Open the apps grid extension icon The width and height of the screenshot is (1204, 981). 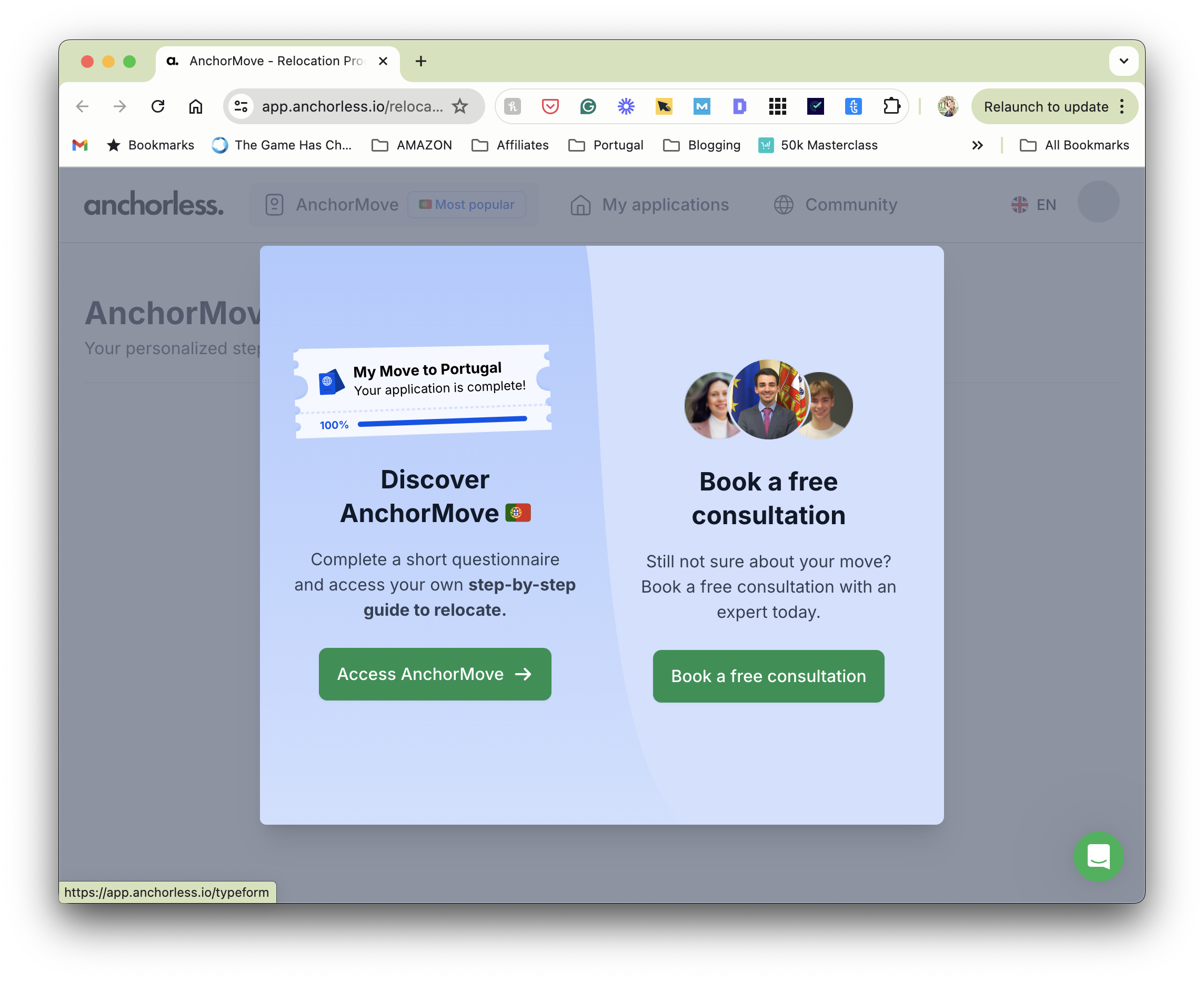click(x=777, y=106)
